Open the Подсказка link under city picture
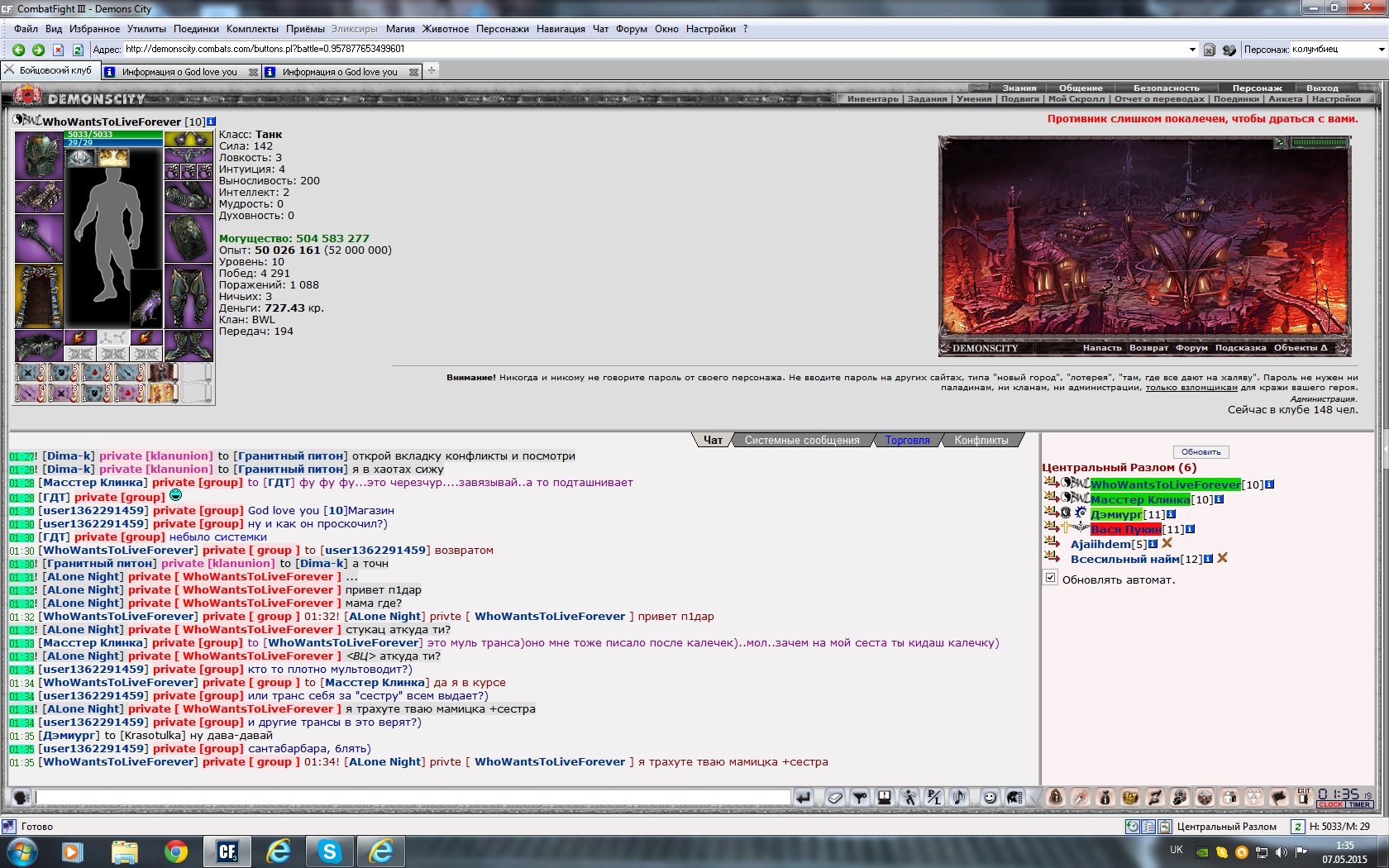 pyautogui.click(x=1240, y=348)
